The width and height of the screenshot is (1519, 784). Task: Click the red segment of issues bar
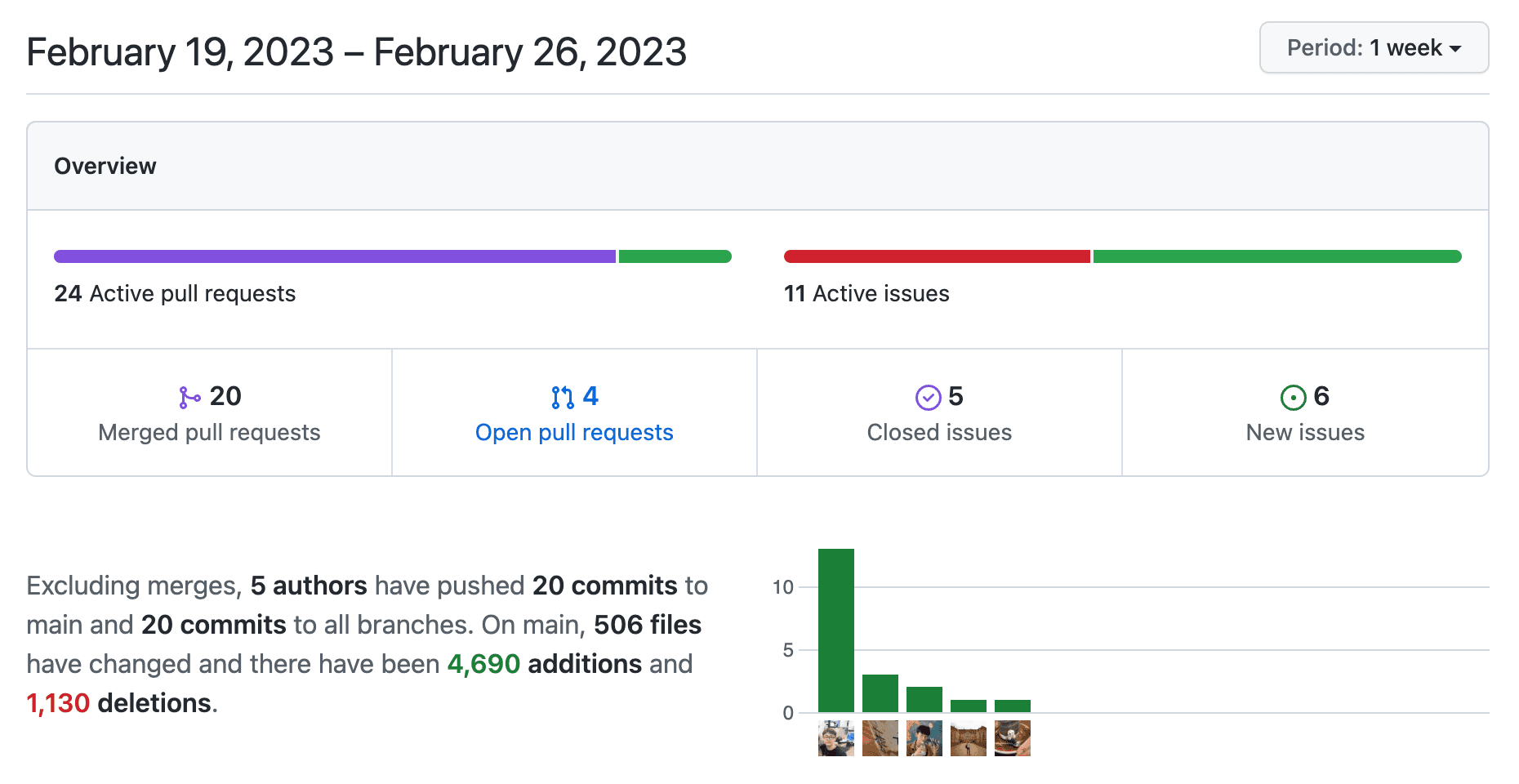(937, 256)
